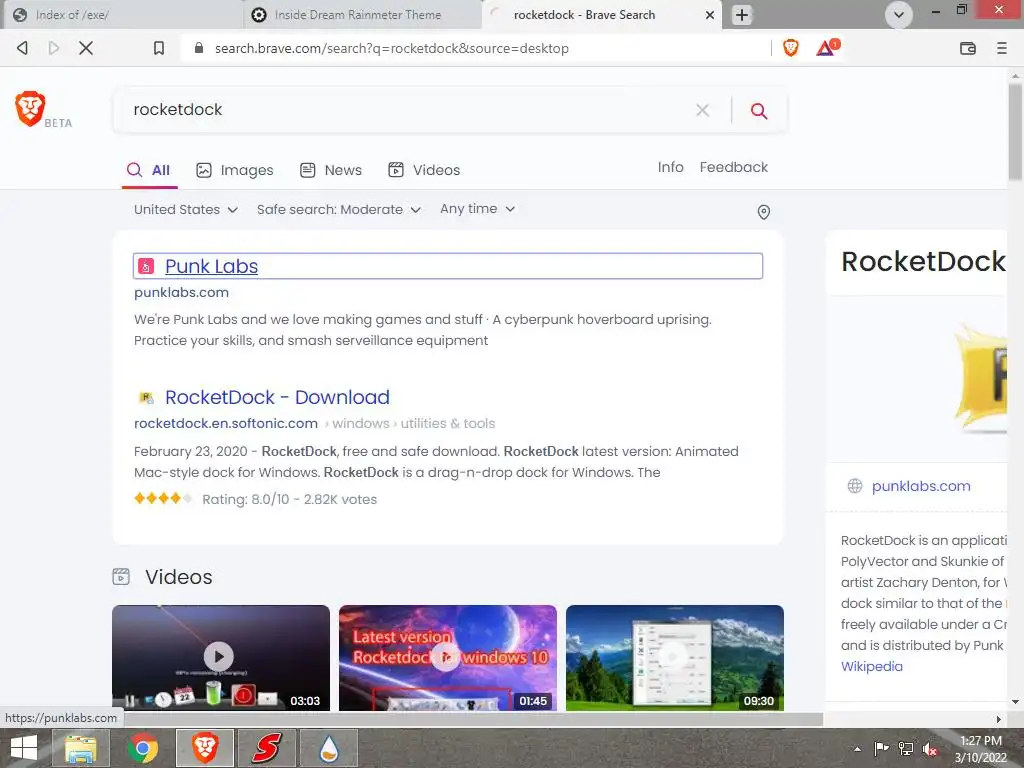Screen dimensions: 1024x768
Task: Play the Latest version Rocketdock 01:45 video
Action: 447,658
